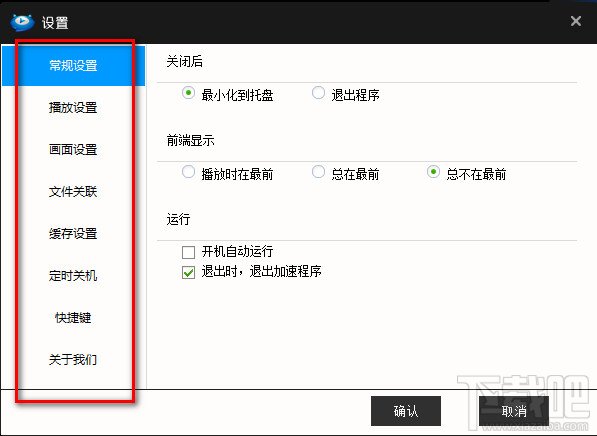This screenshot has height=436, width=597.
Task: Choose the 退出程序 radio option
Action: [x=318, y=93]
